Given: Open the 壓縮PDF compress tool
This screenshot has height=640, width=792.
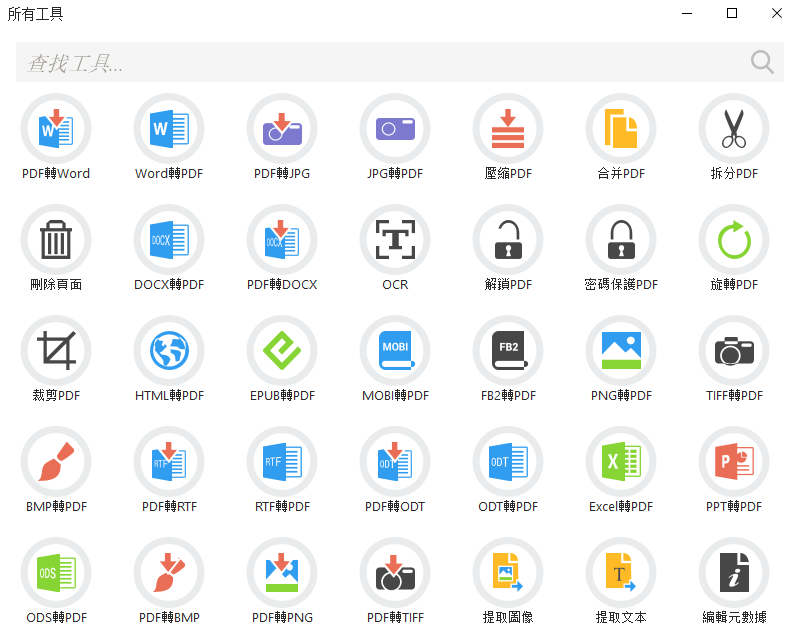Looking at the screenshot, I should (508, 129).
